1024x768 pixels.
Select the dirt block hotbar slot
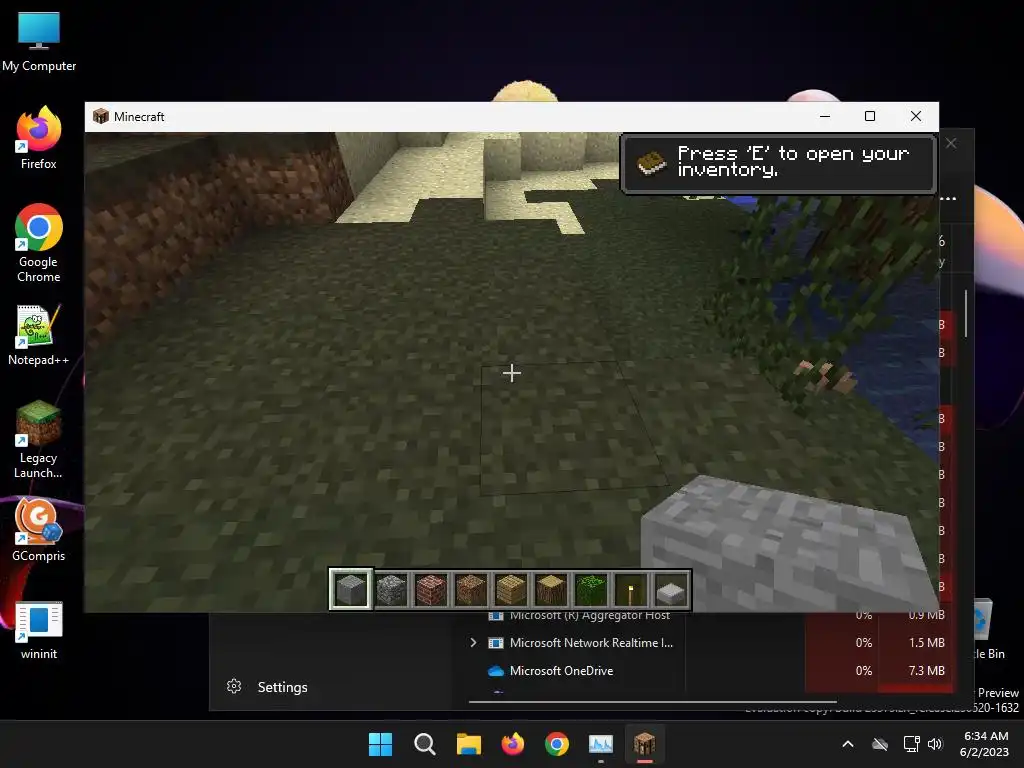point(471,589)
